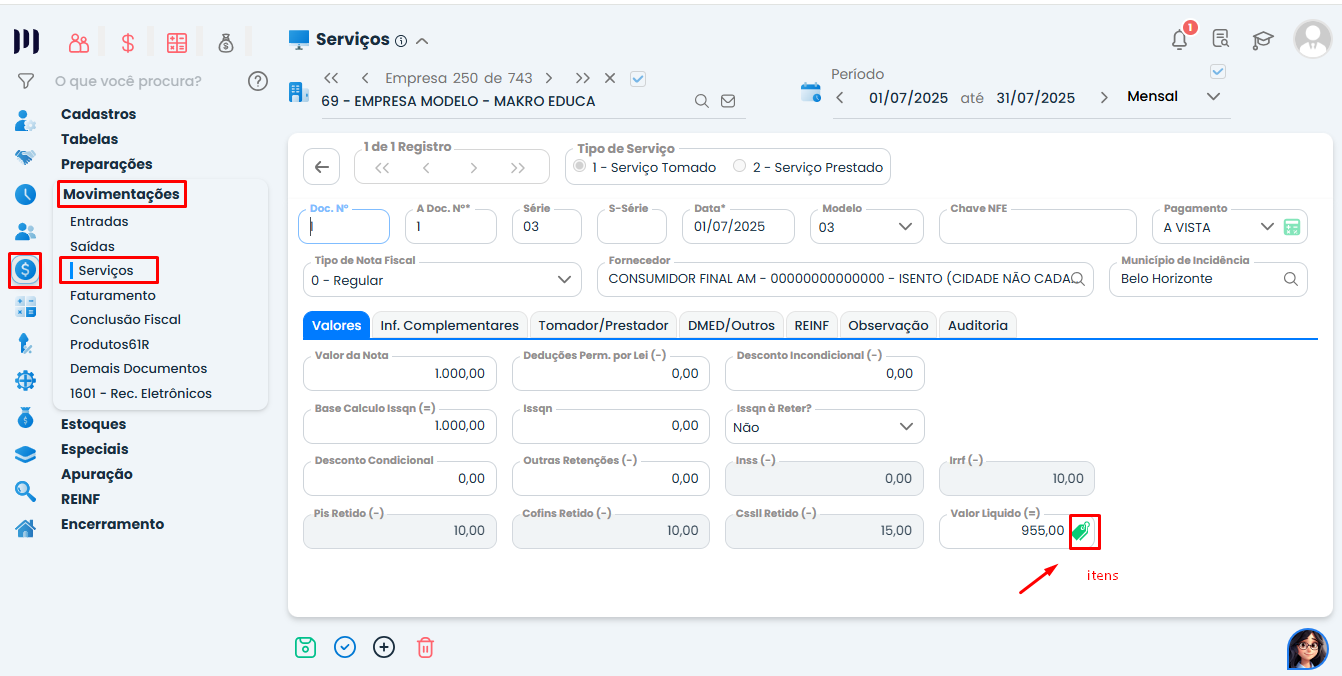Select the Serviço Prestado radio option
The image size is (1342, 676).
click(740, 166)
